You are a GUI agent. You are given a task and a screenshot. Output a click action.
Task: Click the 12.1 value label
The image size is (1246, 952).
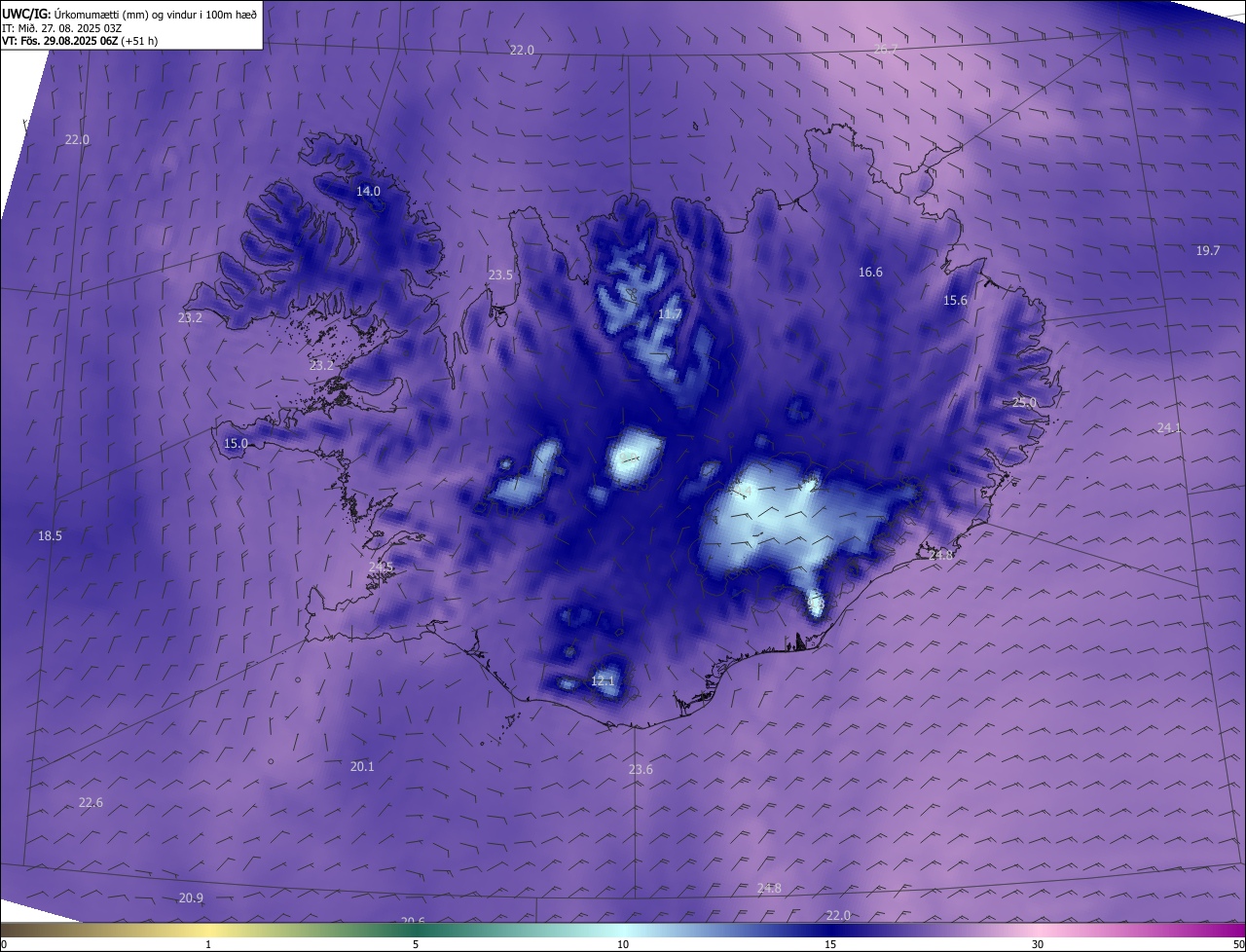[603, 680]
